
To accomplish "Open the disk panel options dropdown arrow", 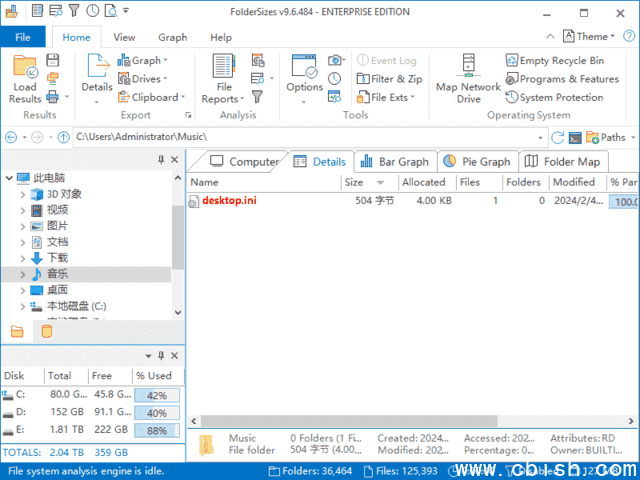I will pyautogui.click(x=148, y=356).
